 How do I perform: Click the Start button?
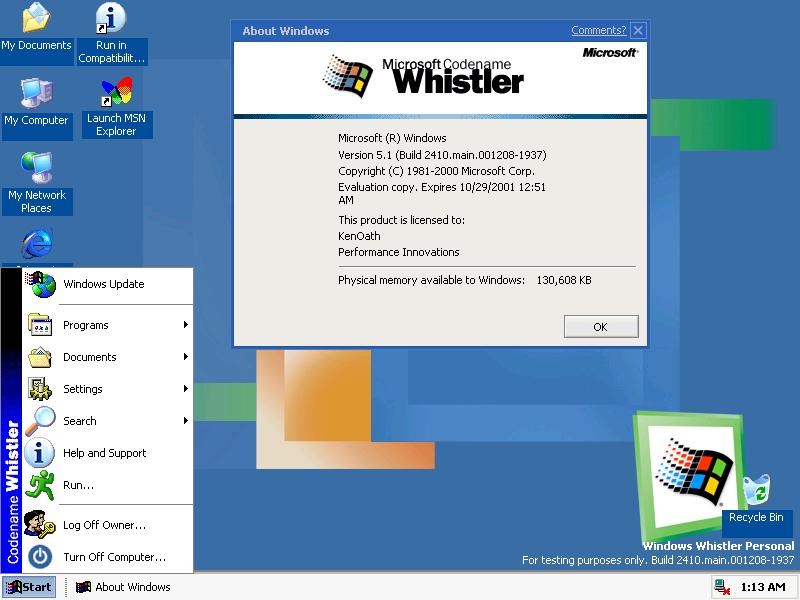(29, 587)
